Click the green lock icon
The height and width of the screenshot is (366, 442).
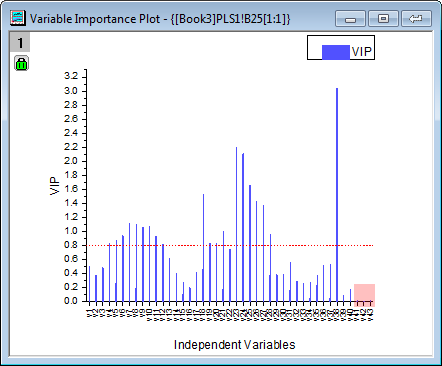(x=22, y=63)
